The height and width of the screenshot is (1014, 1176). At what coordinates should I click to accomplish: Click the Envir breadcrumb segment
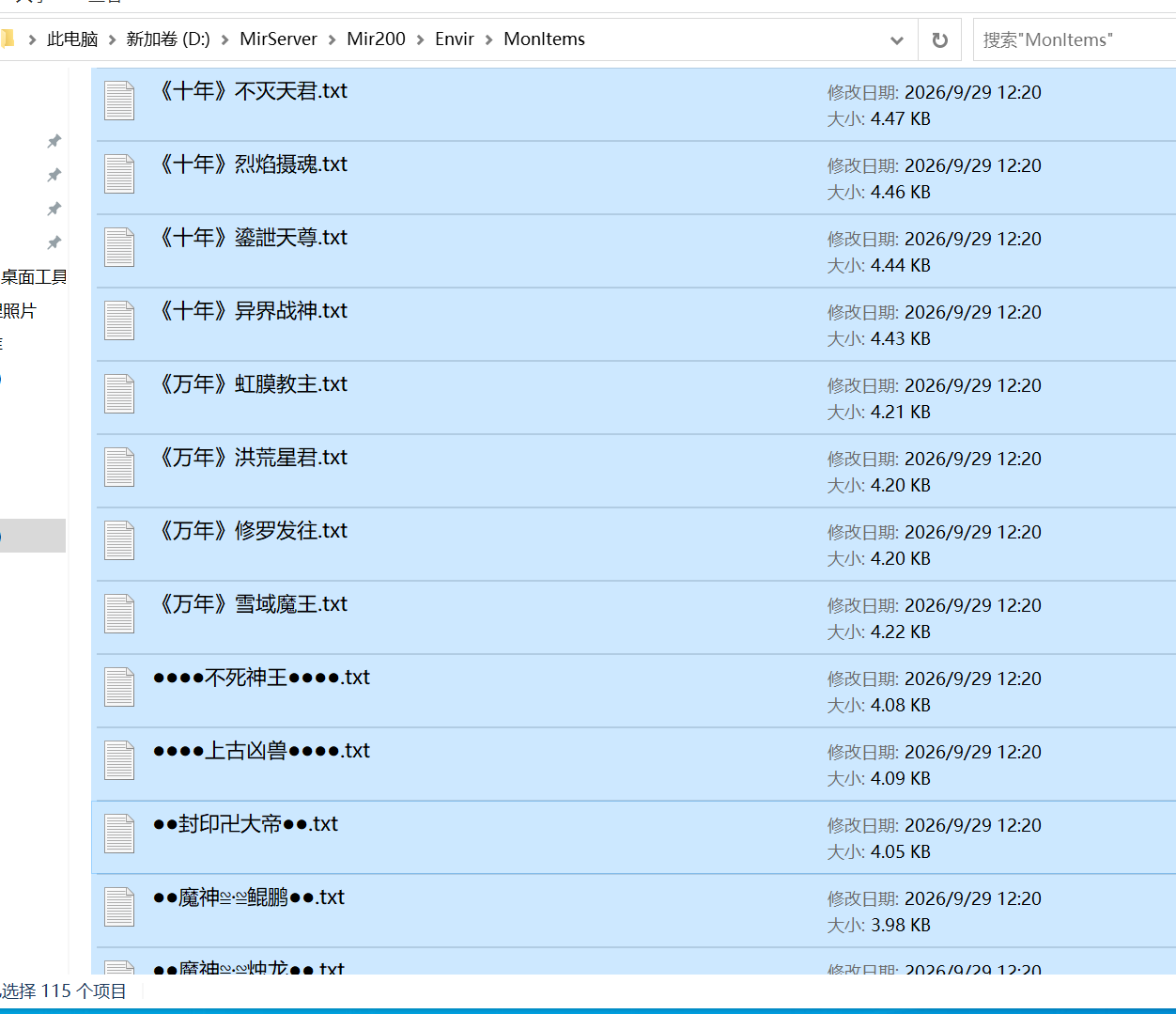(x=455, y=39)
